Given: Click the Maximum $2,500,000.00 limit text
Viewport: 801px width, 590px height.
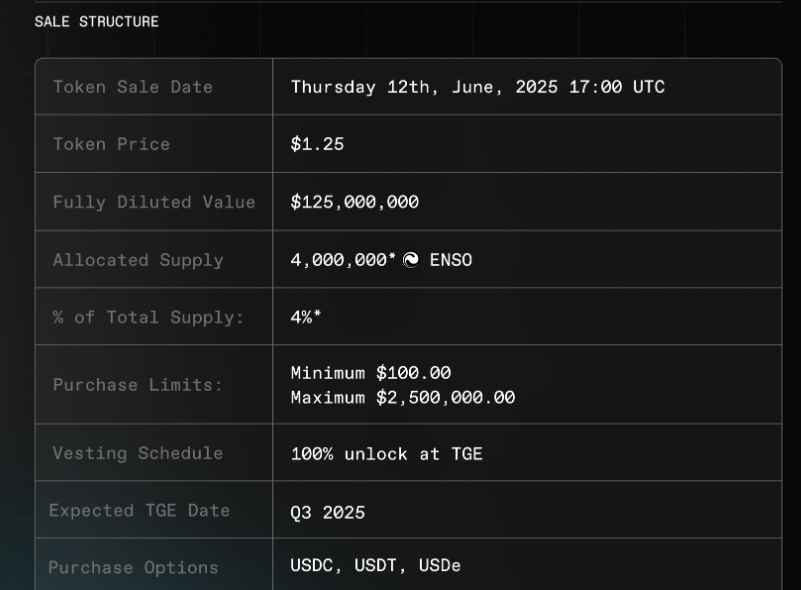Looking at the screenshot, I should pos(403,397).
